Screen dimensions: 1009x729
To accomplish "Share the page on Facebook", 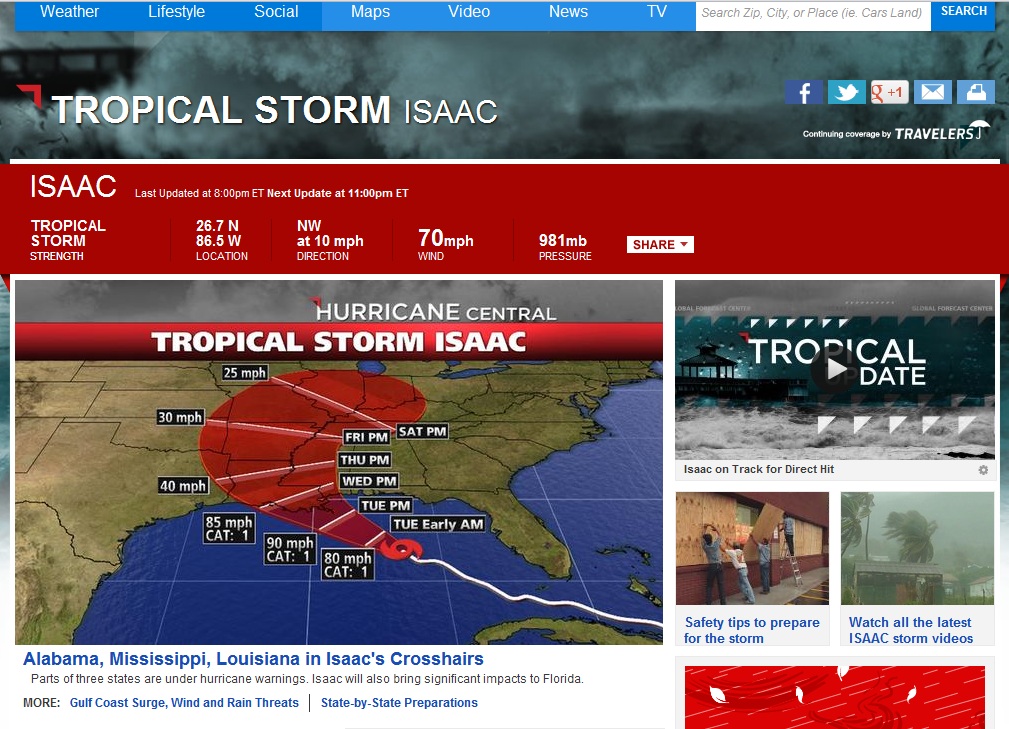I will 803,92.
